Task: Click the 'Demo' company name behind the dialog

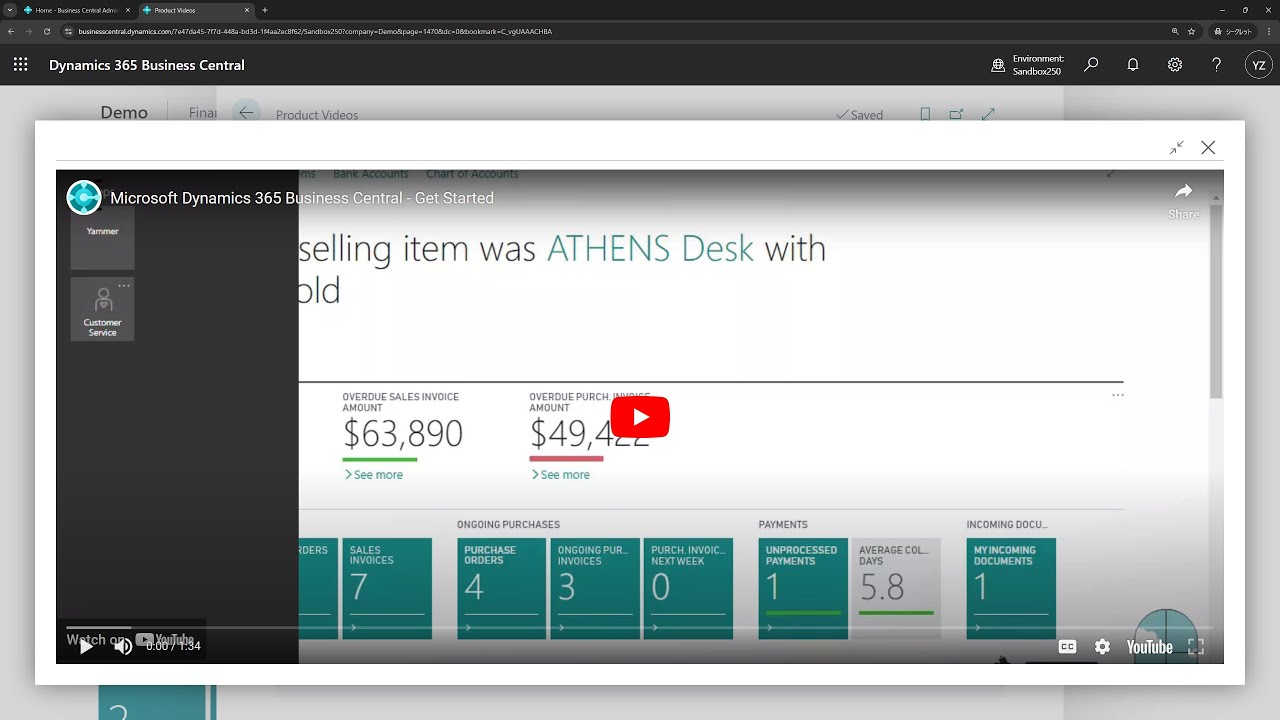Action: coord(124,112)
